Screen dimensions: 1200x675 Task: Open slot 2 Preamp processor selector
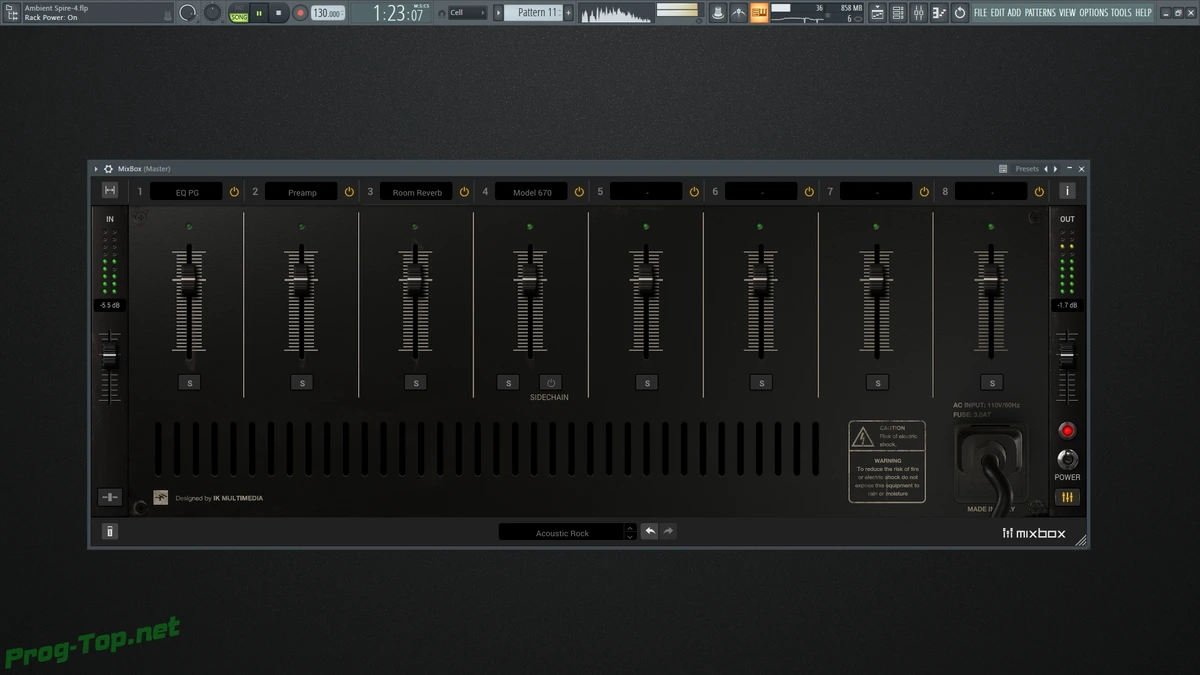pos(301,191)
